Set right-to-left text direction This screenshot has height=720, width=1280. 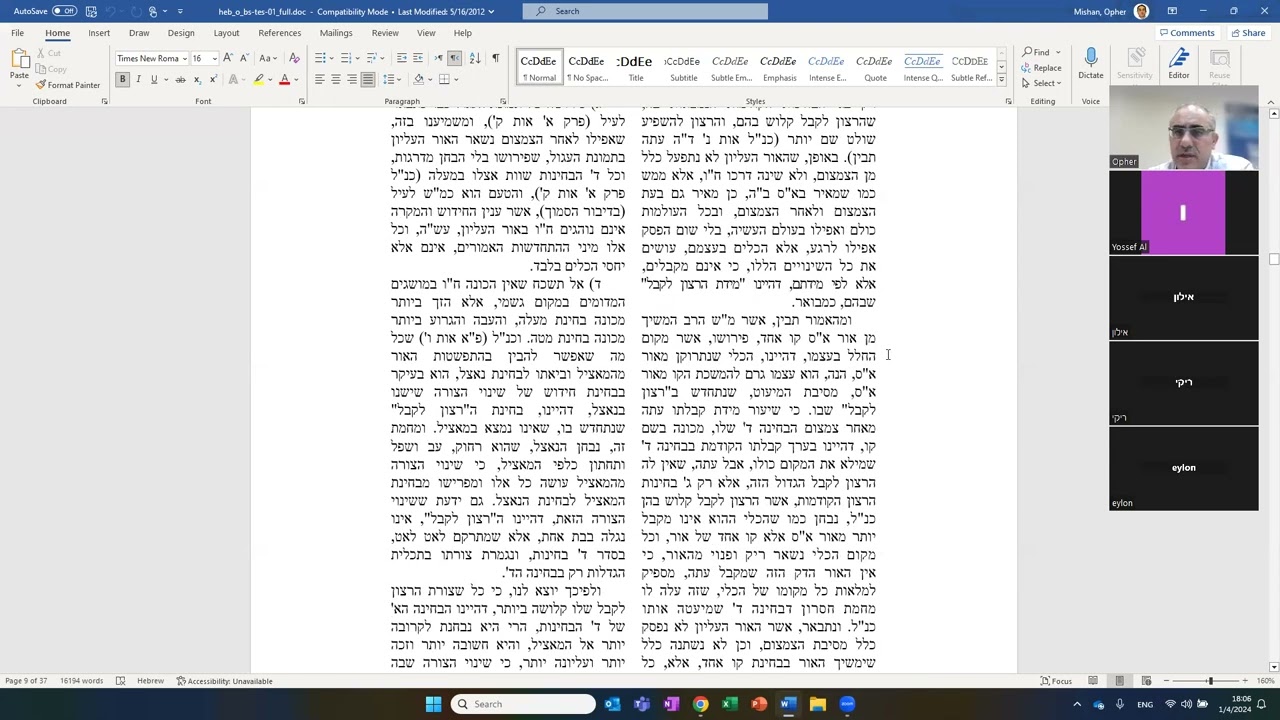(x=455, y=58)
